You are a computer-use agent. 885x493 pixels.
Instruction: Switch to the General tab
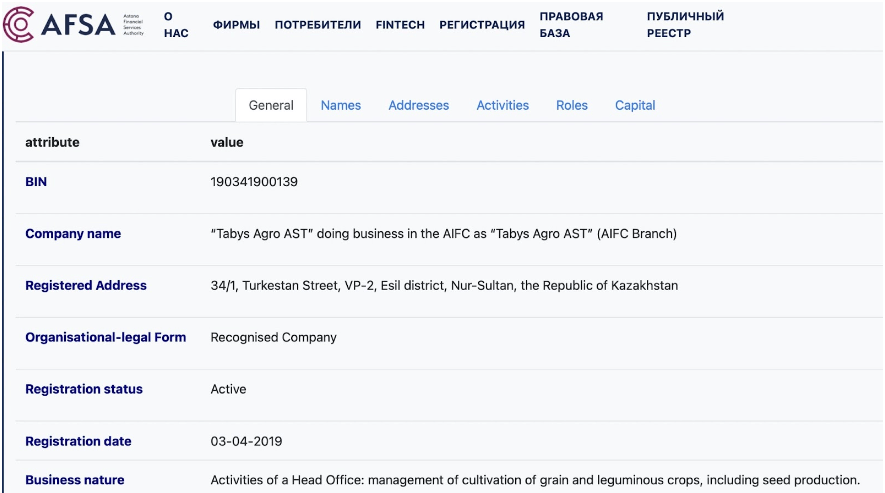click(x=271, y=105)
